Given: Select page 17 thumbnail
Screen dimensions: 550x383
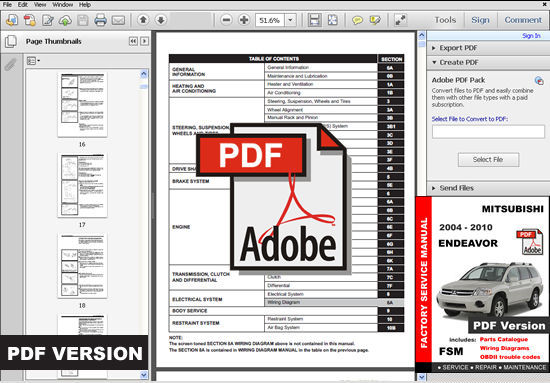Looking at the screenshot, I should tap(82, 185).
